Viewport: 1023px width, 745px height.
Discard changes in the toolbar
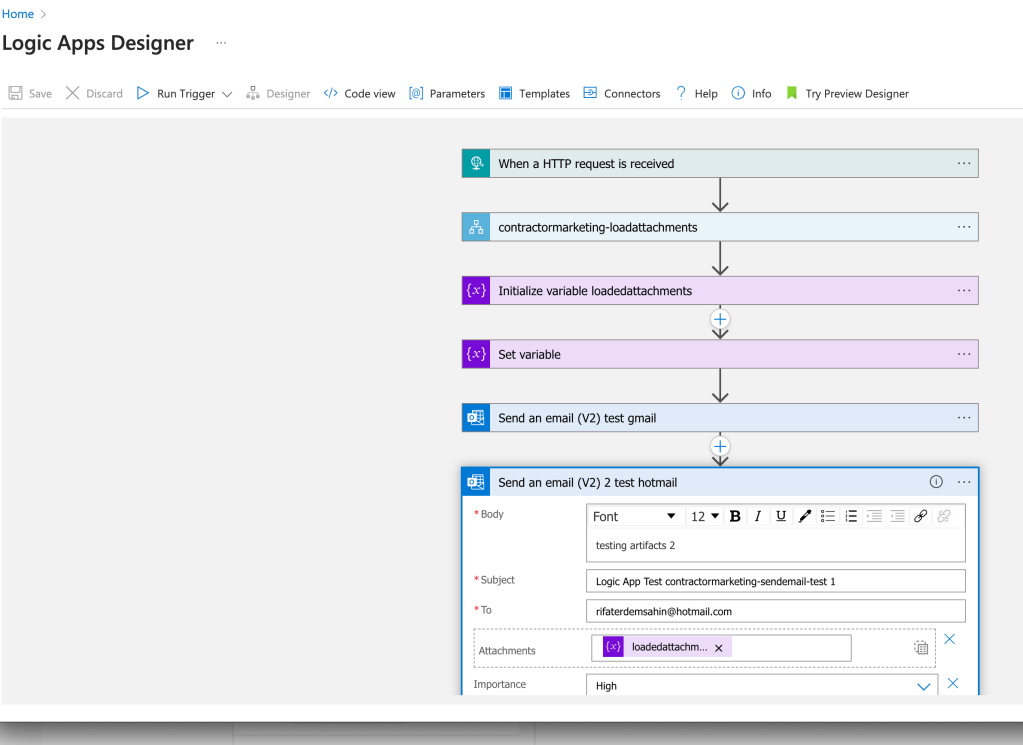94,93
